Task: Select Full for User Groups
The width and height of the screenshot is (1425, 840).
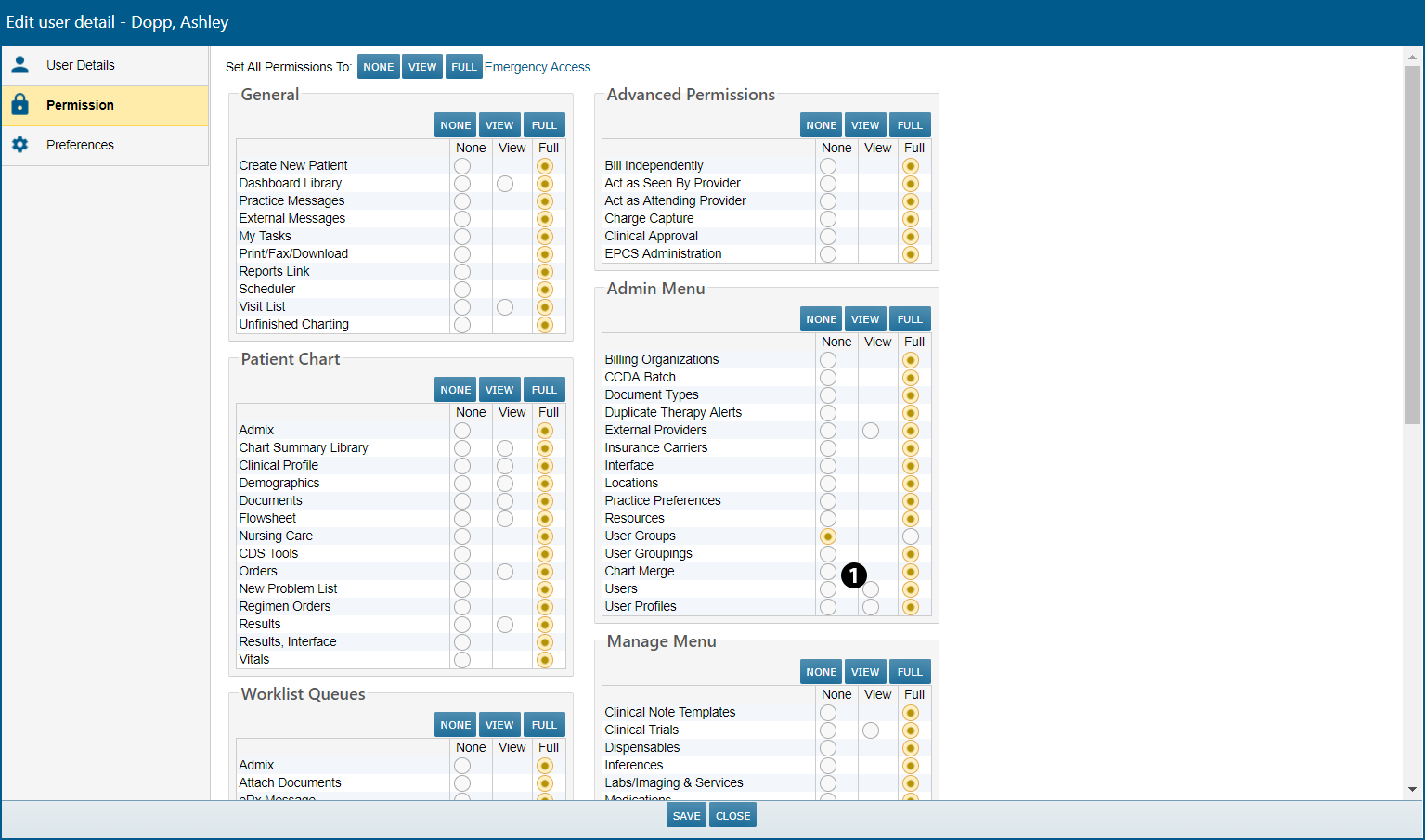Action: point(911,536)
